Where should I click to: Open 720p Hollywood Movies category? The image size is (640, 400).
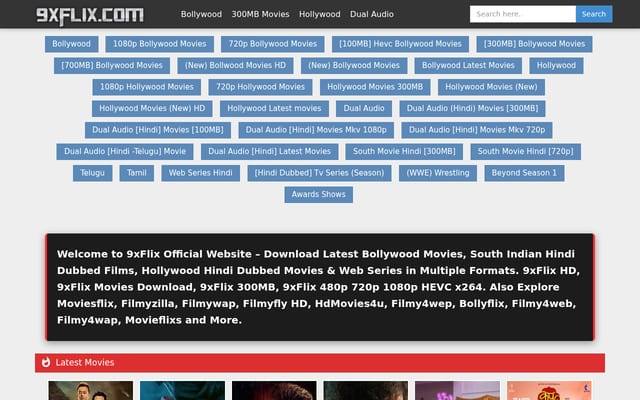(260, 87)
